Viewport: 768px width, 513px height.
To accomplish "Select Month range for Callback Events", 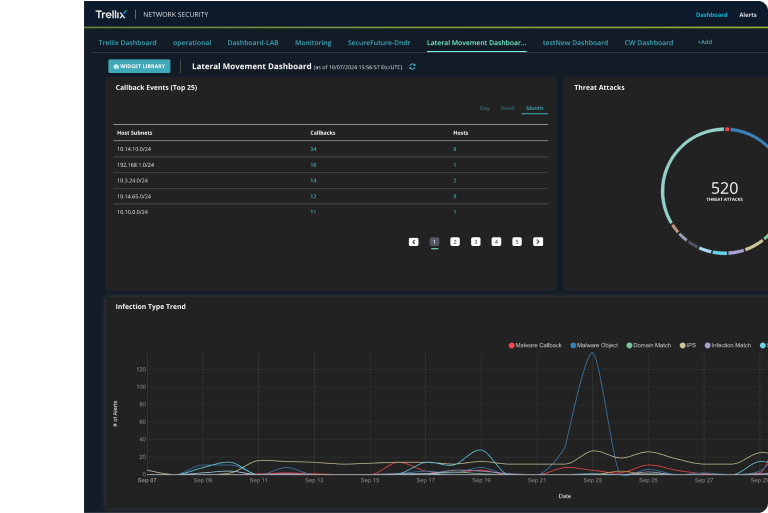I will (x=534, y=108).
